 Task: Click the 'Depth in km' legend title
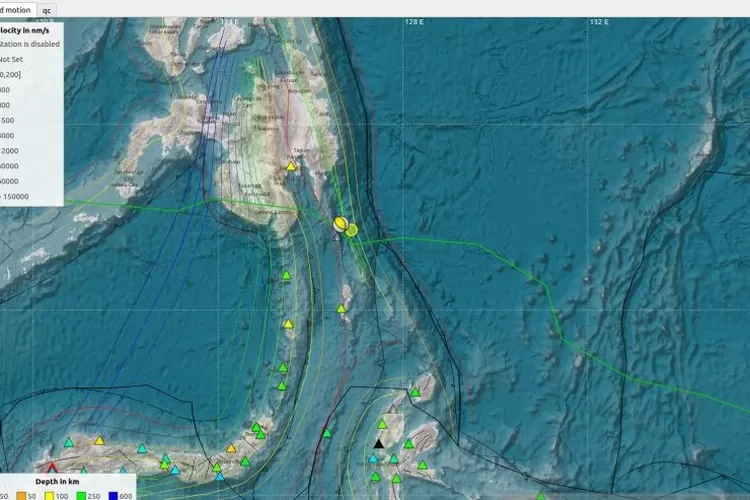coord(57,481)
